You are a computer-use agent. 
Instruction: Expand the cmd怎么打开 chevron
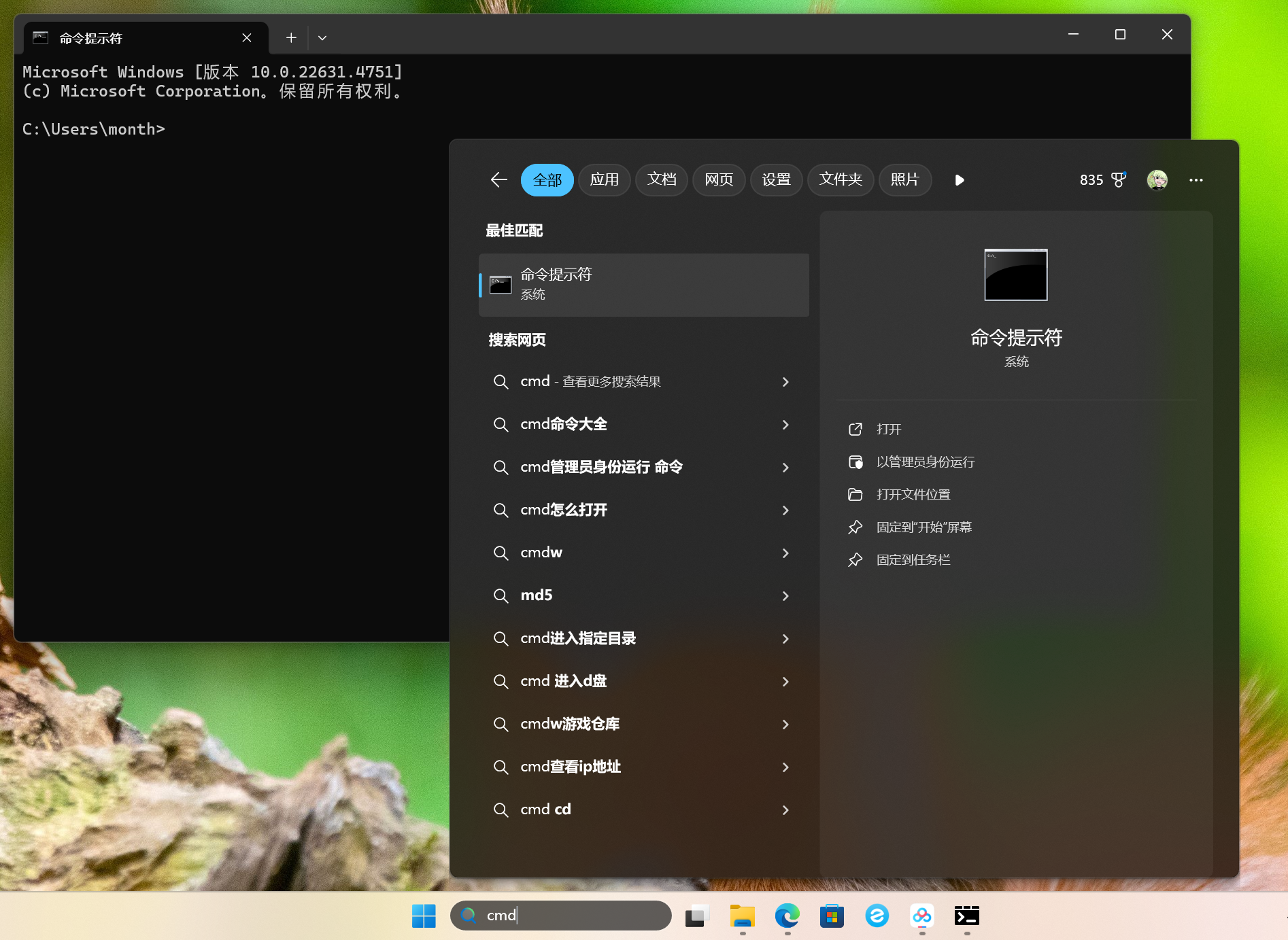[x=785, y=510]
